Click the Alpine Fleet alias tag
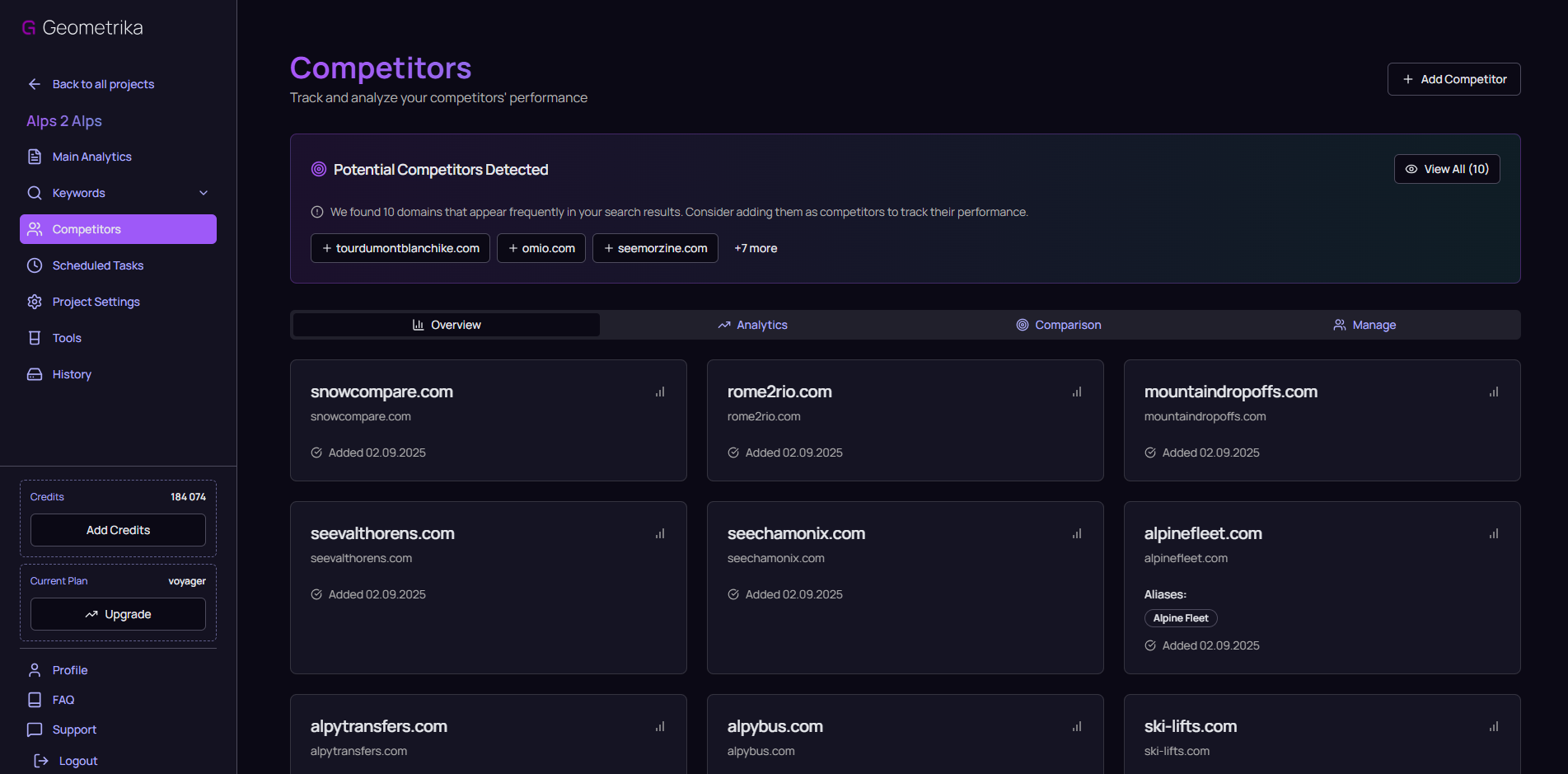 (1180, 618)
